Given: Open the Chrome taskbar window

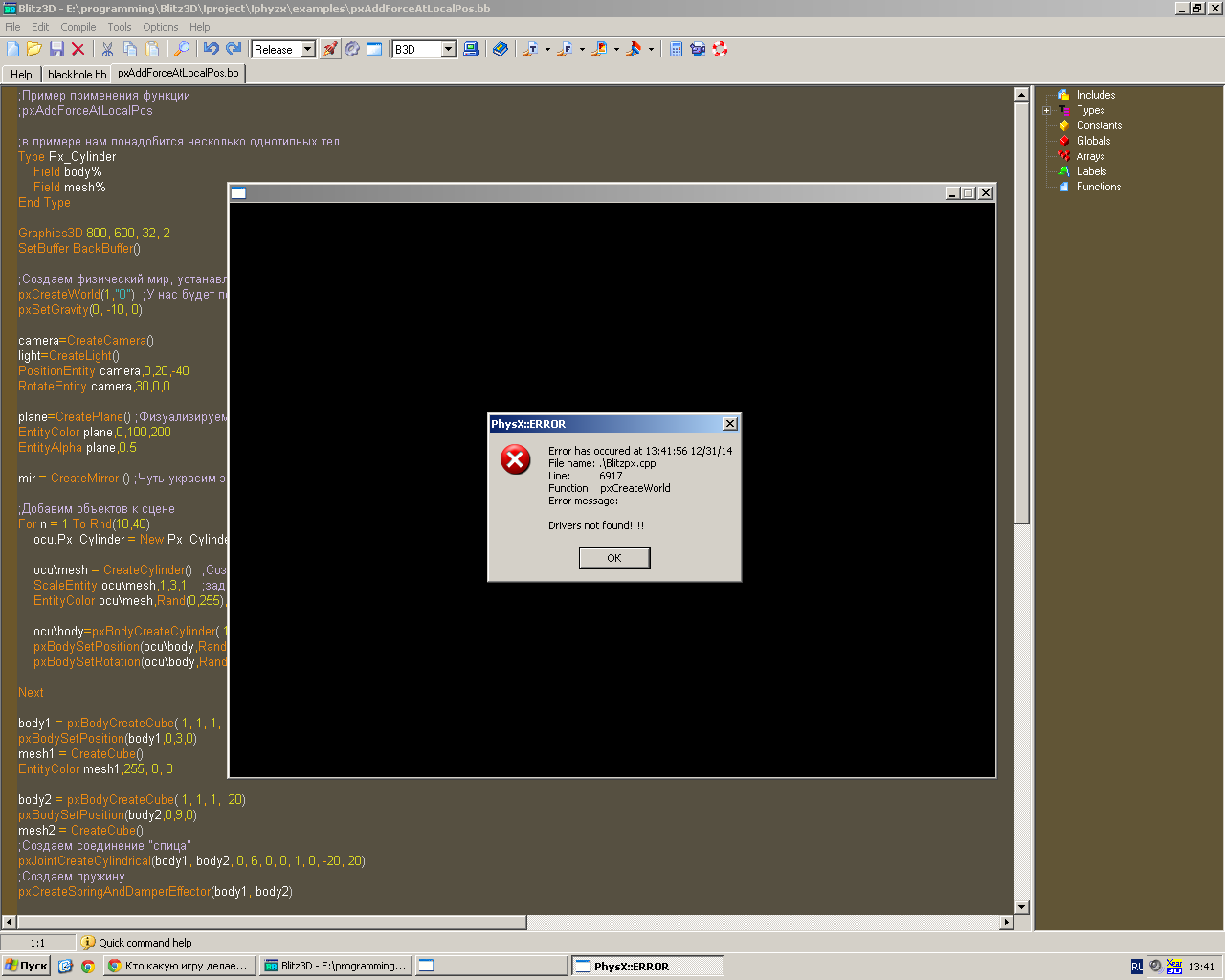Looking at the screenshot, I should [179, 966].
